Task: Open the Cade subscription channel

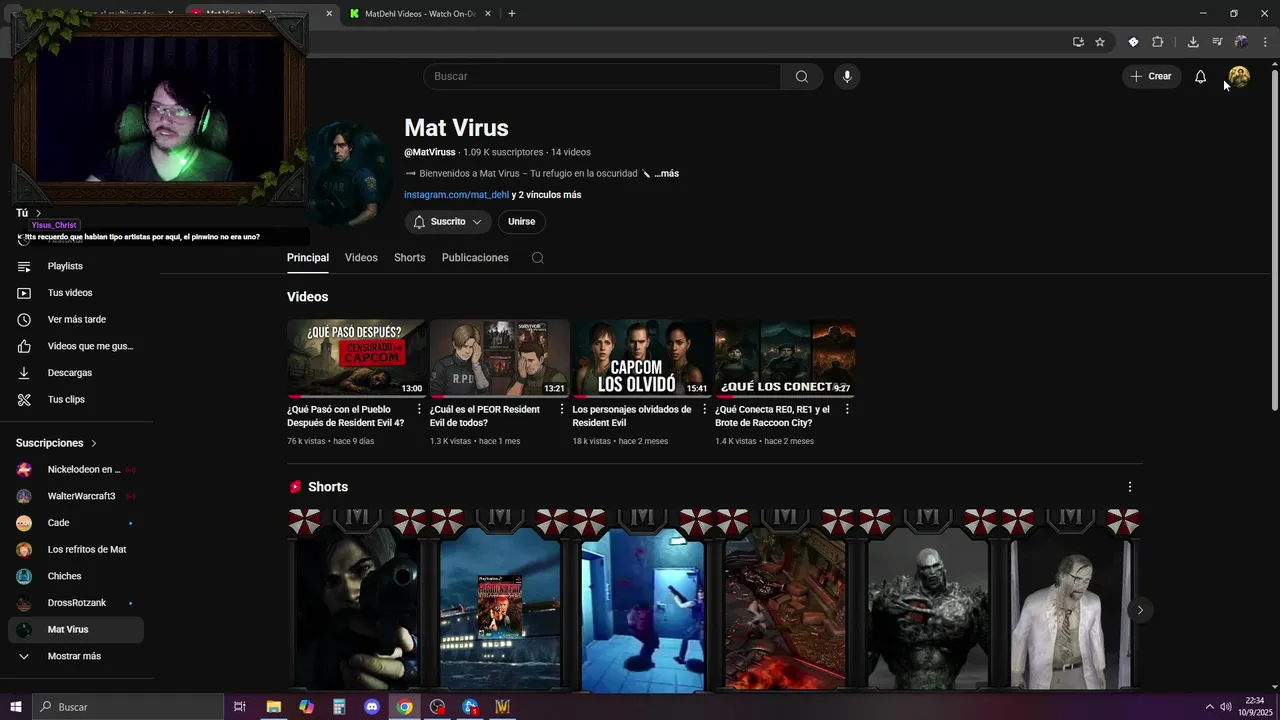Action: (76, 523)
